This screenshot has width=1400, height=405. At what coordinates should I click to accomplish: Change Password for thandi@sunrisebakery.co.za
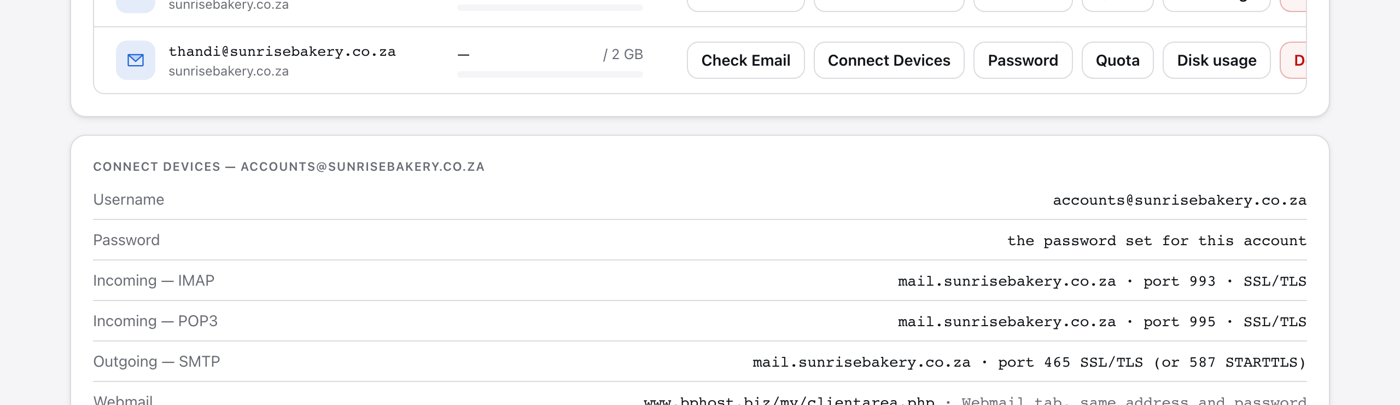click(1023, 60)
